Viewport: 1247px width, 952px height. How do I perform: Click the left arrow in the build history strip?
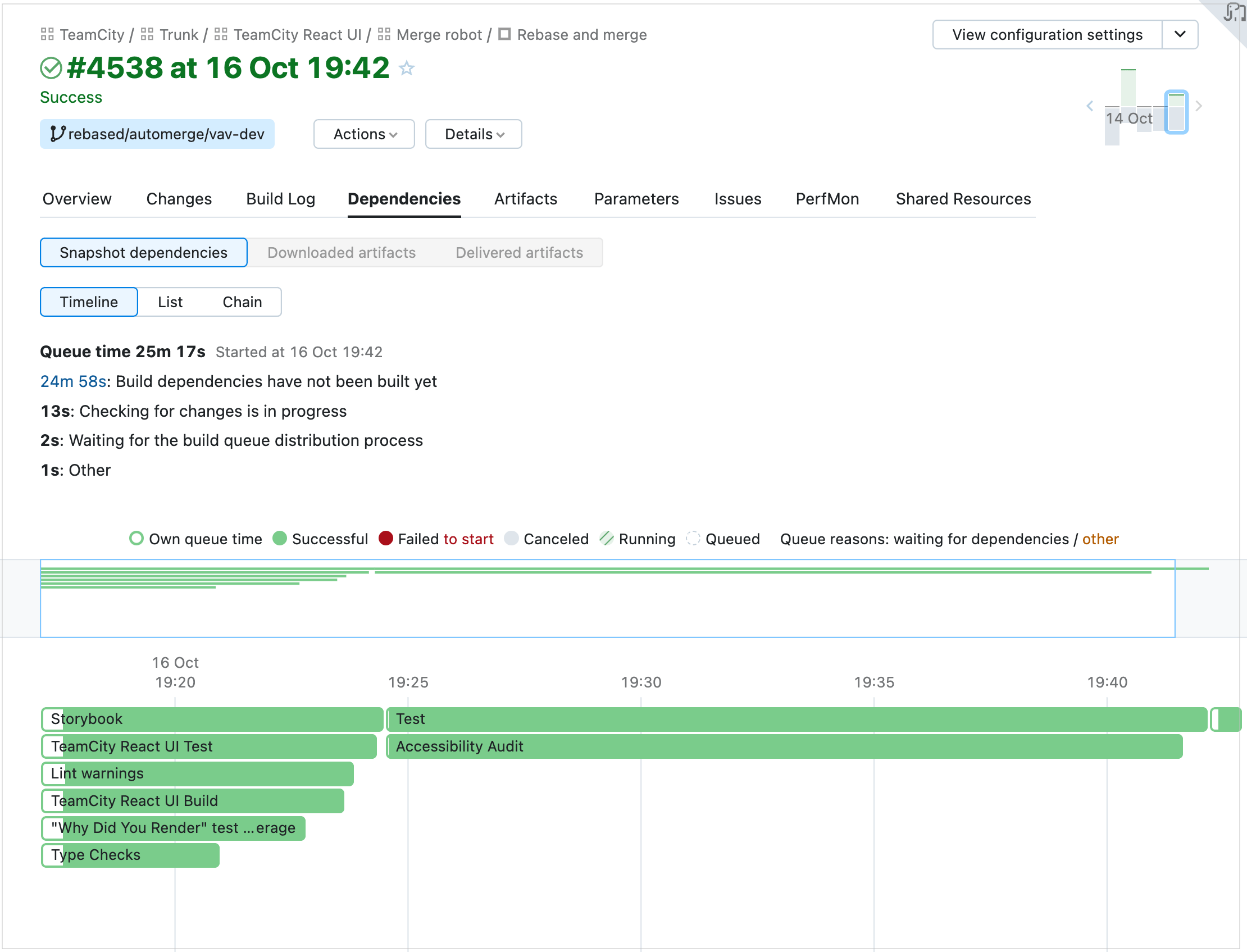click(1090, 106)
